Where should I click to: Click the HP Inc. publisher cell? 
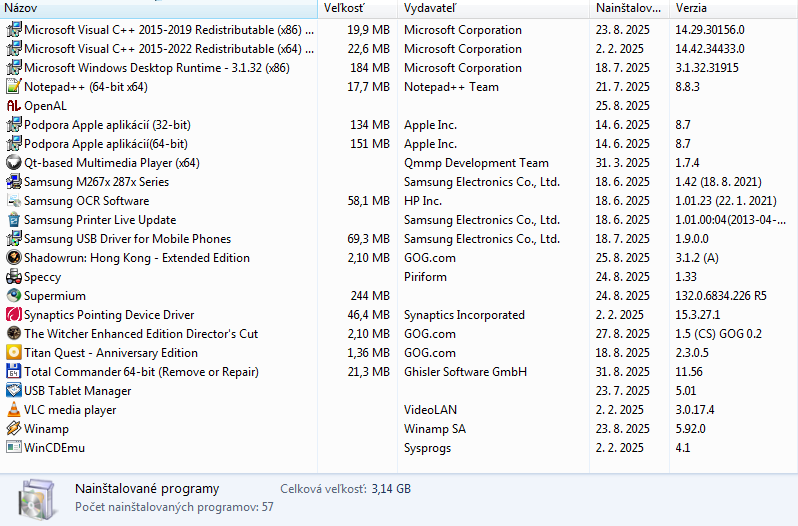click(x=423, y=201)
